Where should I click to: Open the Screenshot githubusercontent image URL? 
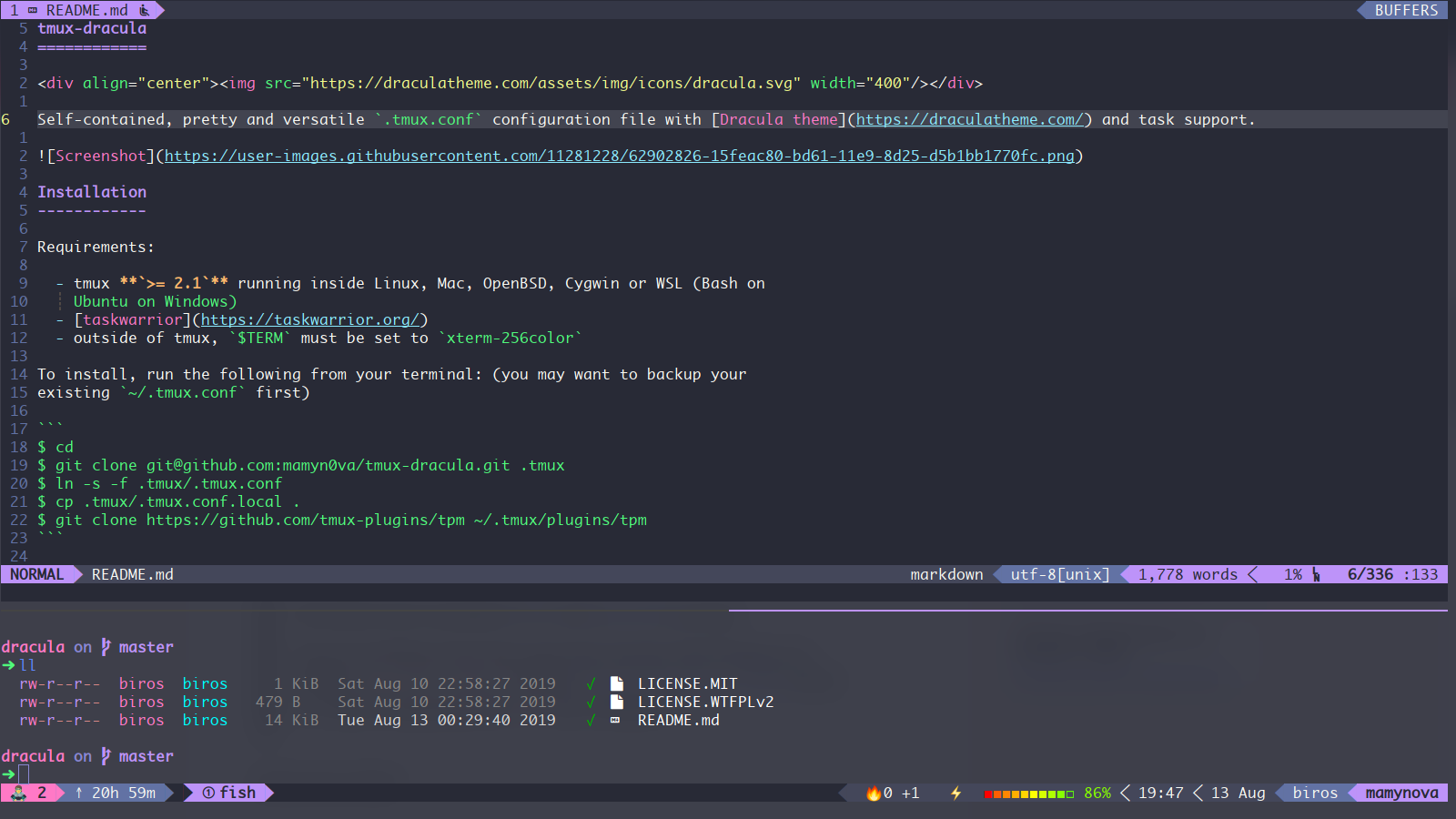(x=619, y=156)
